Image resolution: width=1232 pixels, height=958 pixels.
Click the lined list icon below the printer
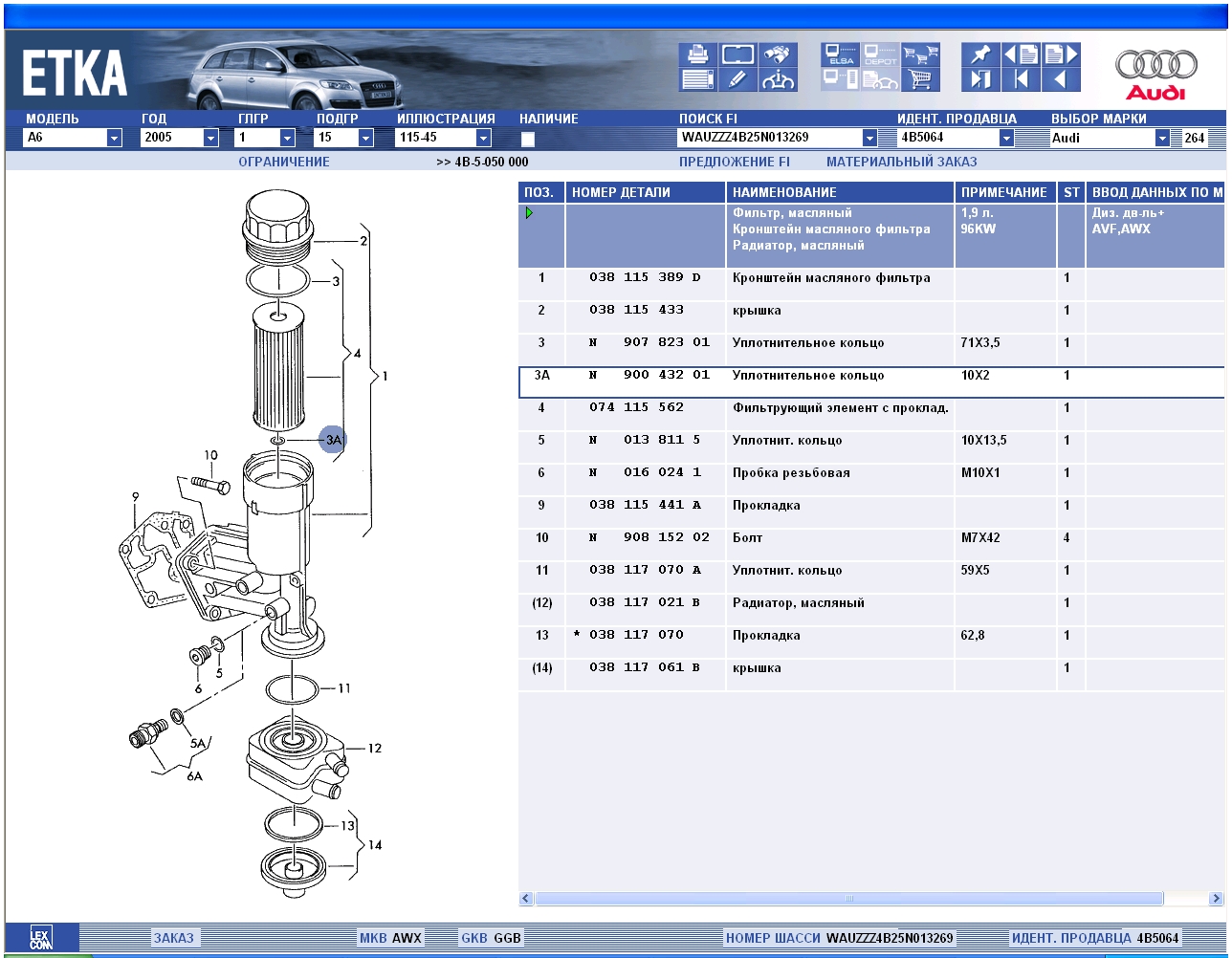(697, 79)
